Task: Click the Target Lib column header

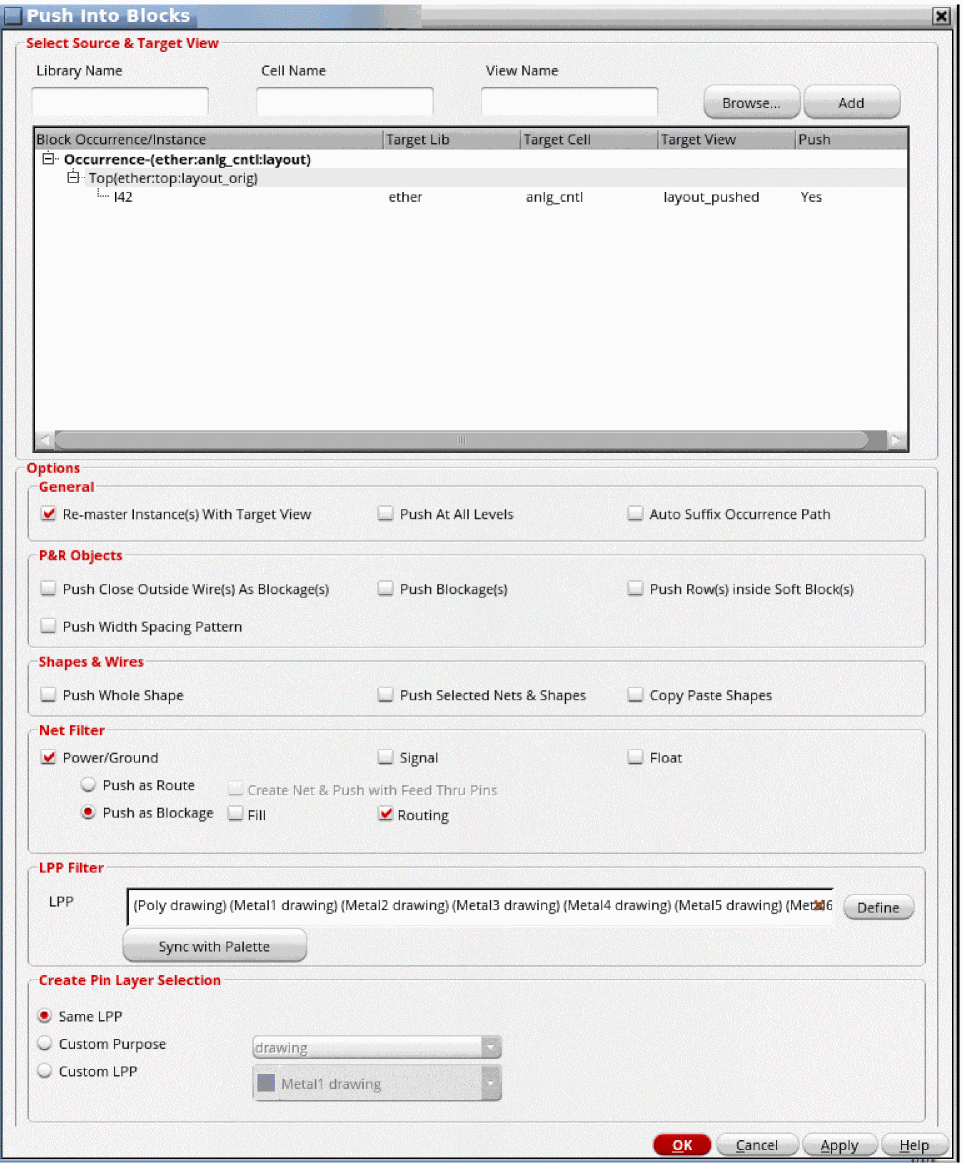Action: 451,139
